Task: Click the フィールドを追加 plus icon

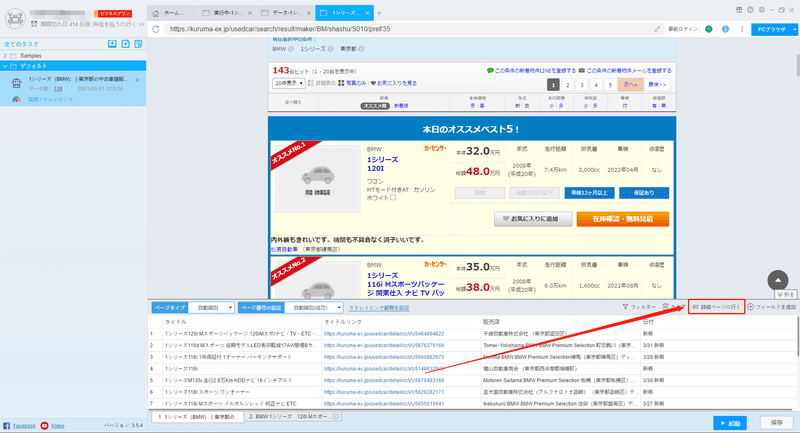Action: (x=751, y=307)
